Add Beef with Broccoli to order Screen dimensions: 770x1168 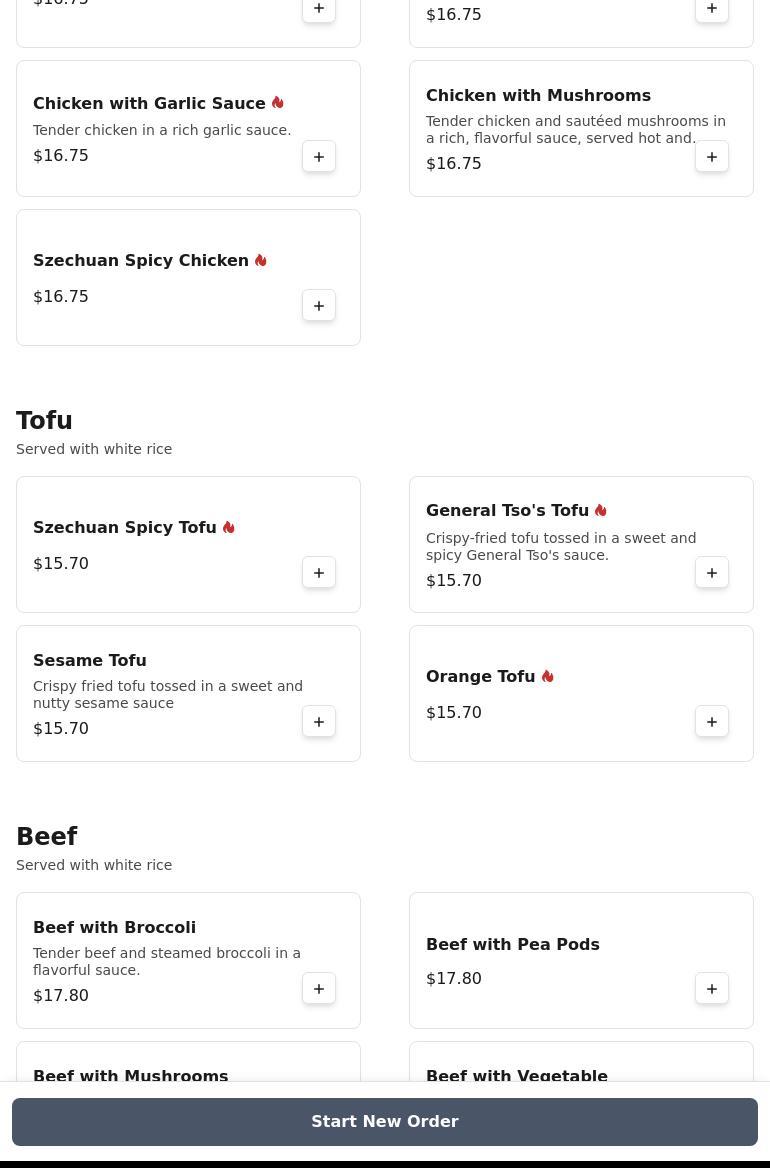tap(319, 989)
